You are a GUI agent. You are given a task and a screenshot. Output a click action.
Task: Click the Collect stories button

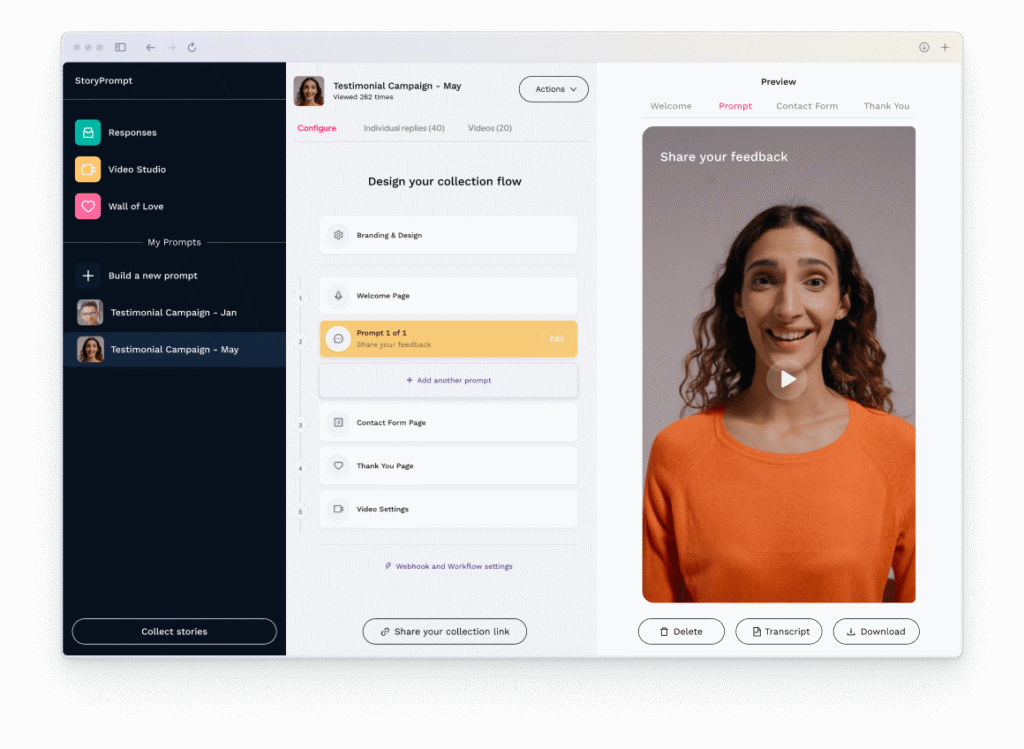pyautogui.click(x=174, y=631)
